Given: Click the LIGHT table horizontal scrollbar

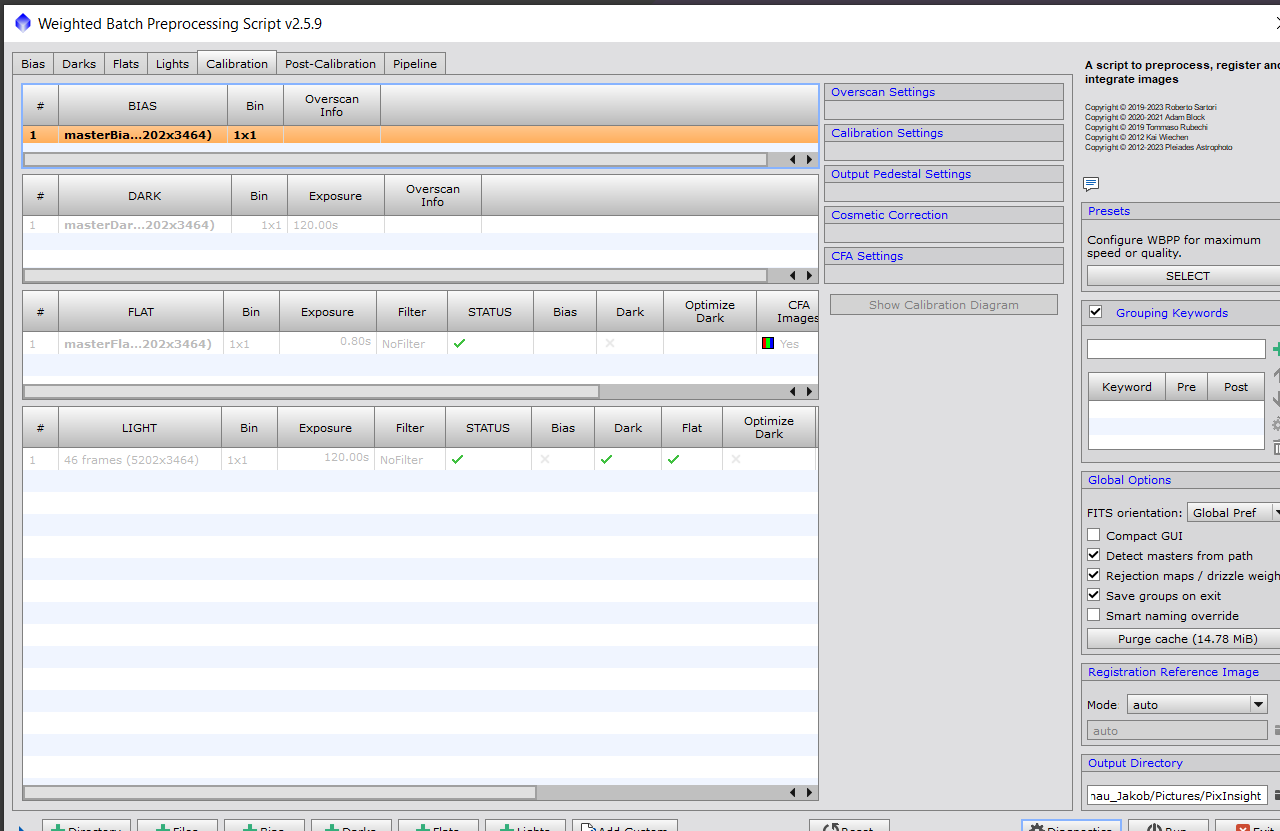Looking at the screenshot, I should click(279, 792).
